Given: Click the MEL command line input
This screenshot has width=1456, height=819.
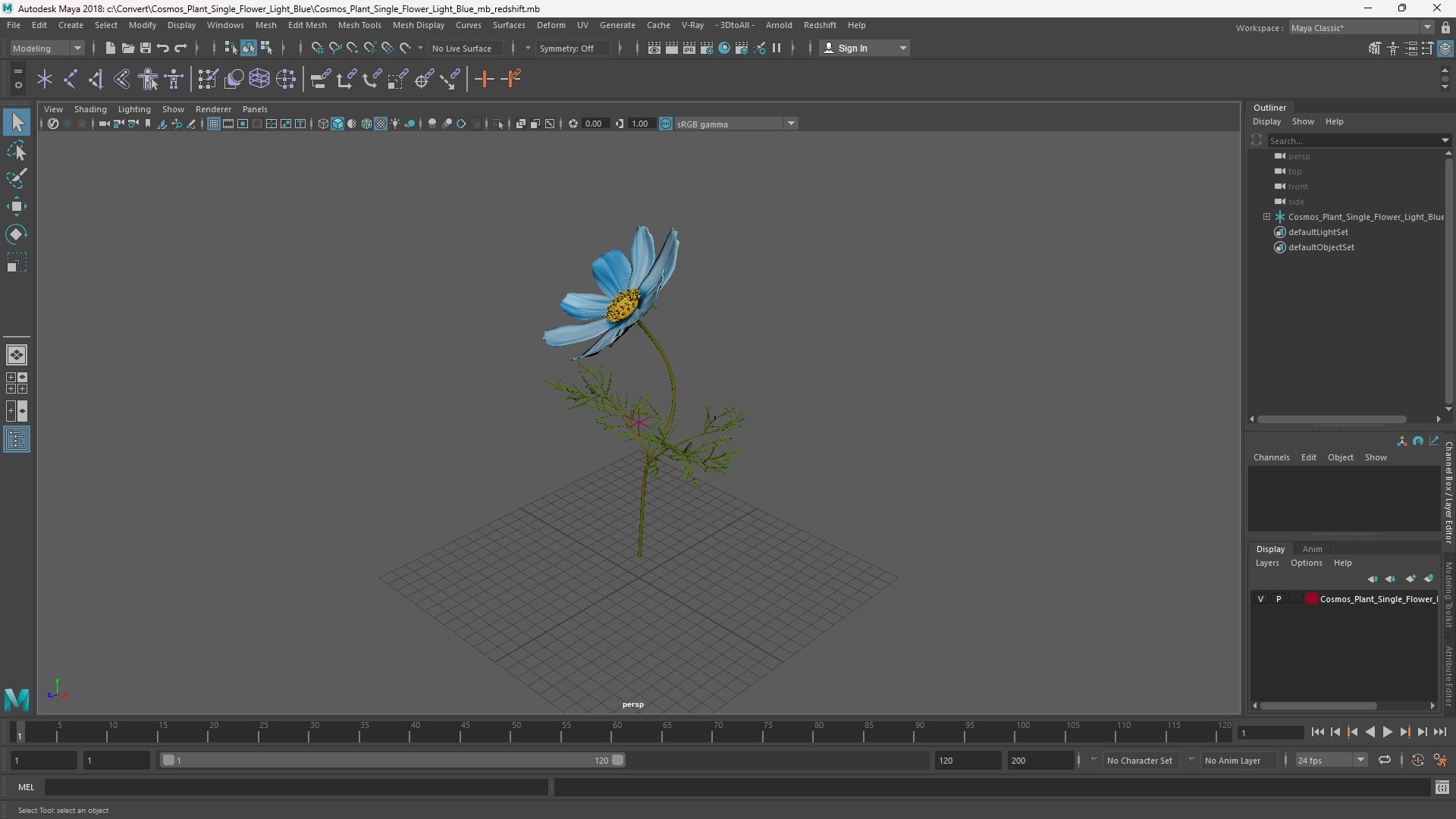Looking at the screenshot, I should click(x=296, y=787).
